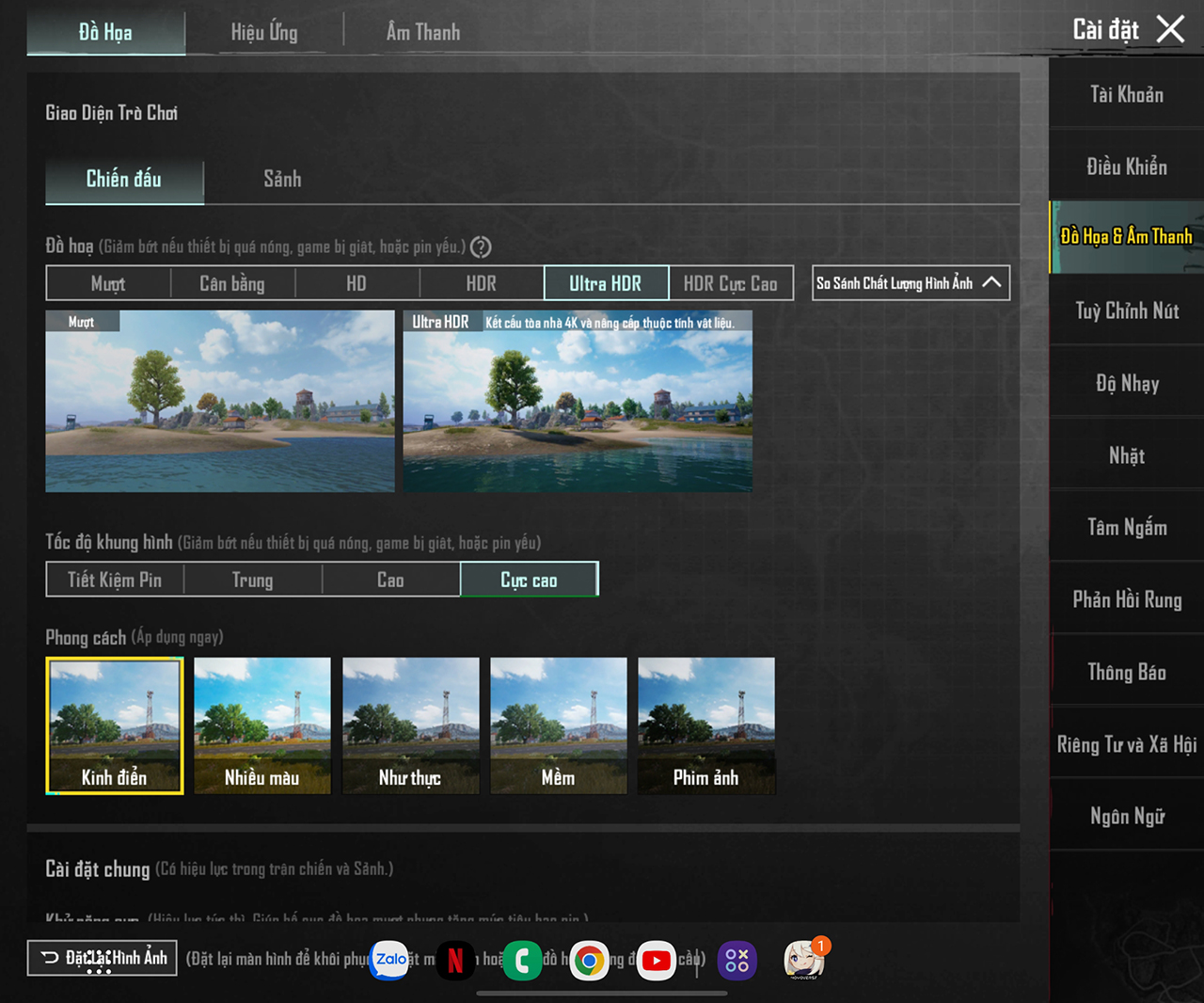The height and width of the screenshot is (1003, 1204).
Task: Set graphics quality to Cân bằng
Action: click(x=232, y=283)
